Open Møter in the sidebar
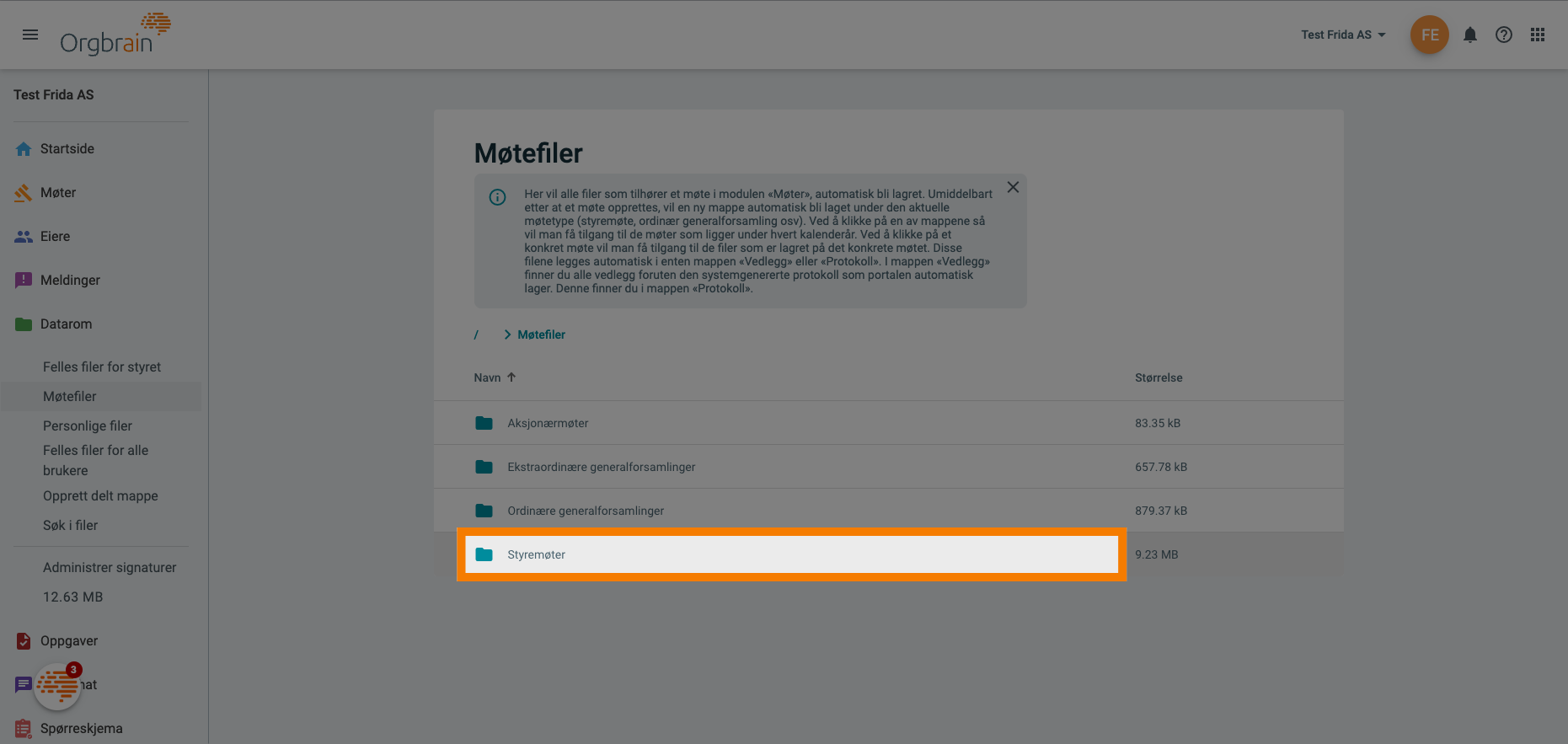 pos(58,192)
